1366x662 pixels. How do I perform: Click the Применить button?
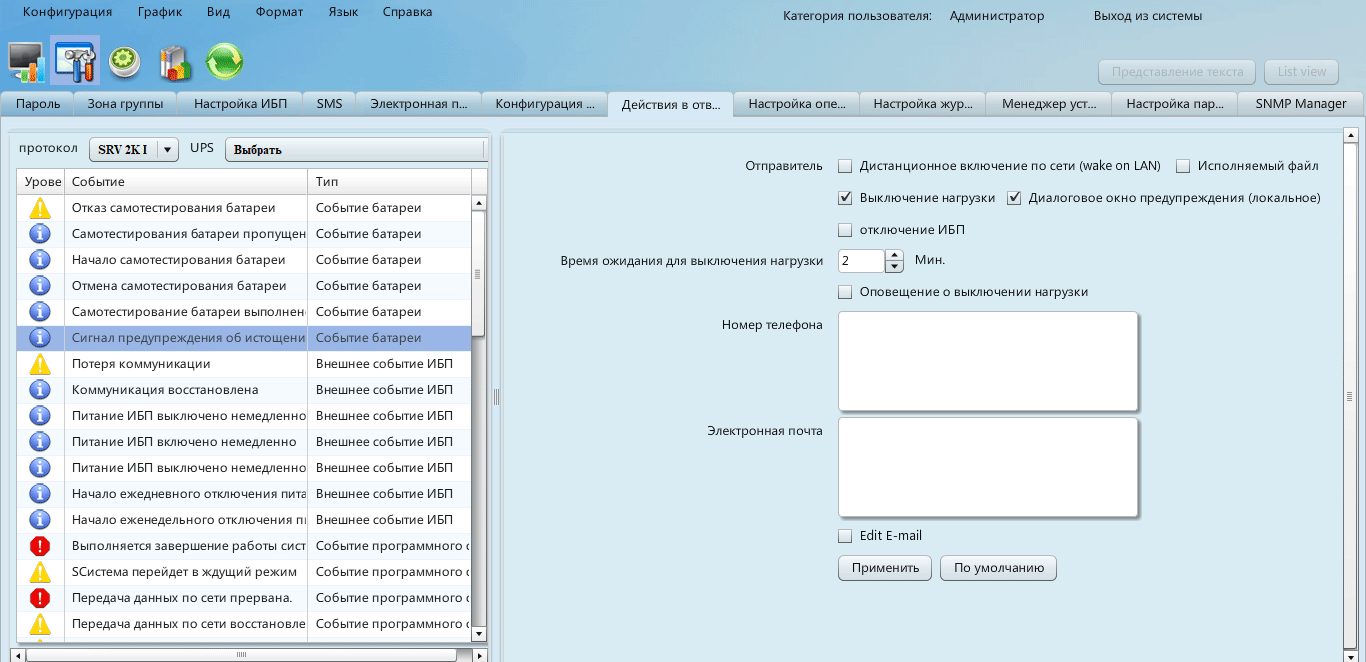point(885,568)
